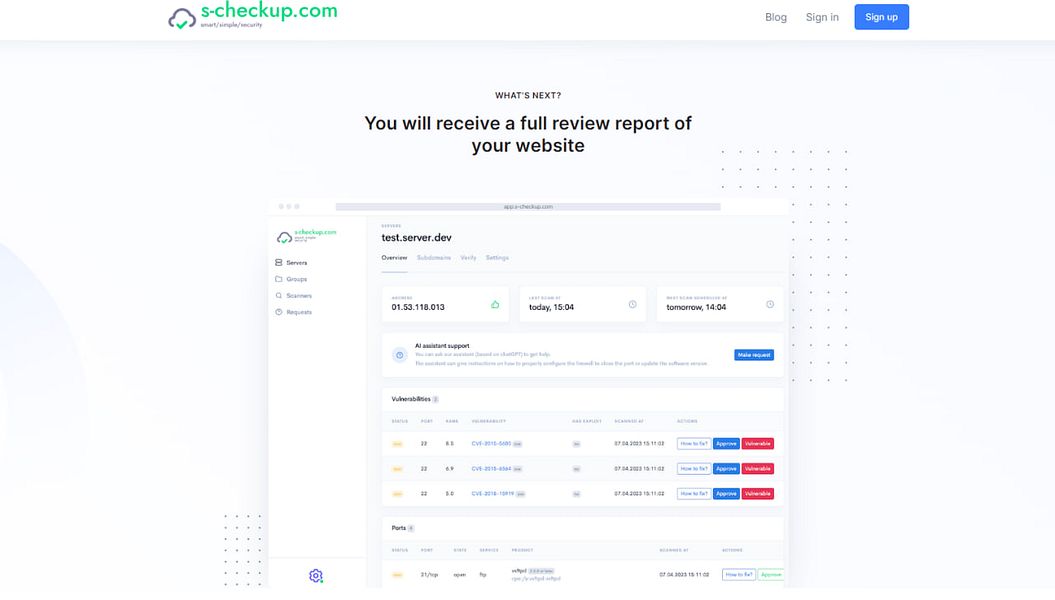Click the green thumbs-up icon beside the address
Viewport: 1055px width, 600px height.
pos(495,305)
